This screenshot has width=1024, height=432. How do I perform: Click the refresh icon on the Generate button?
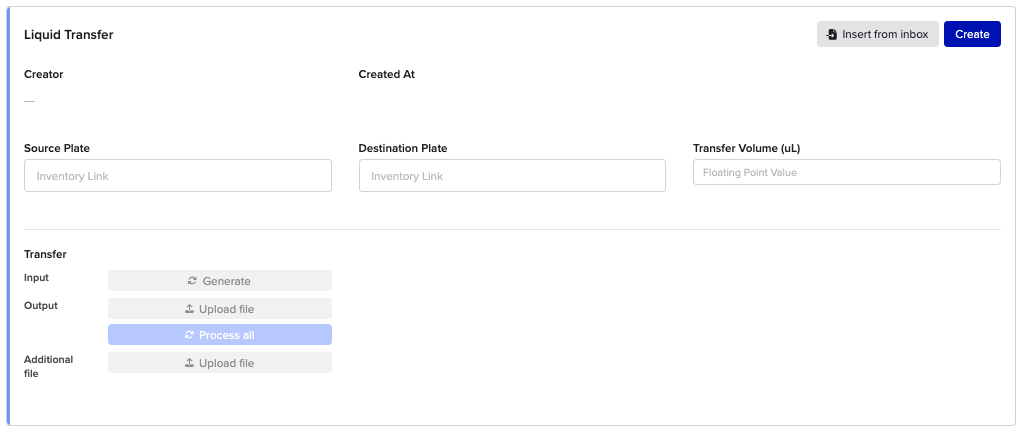point(193,281)
